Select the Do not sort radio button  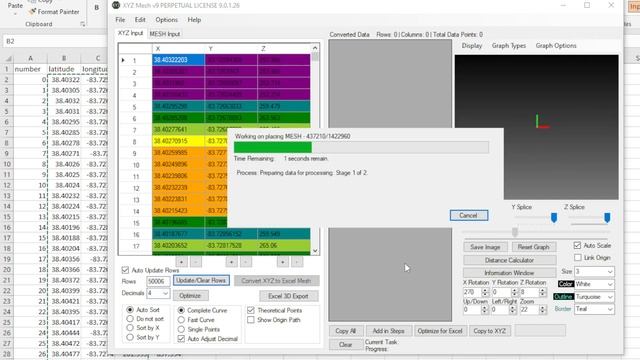pos(130,319)
